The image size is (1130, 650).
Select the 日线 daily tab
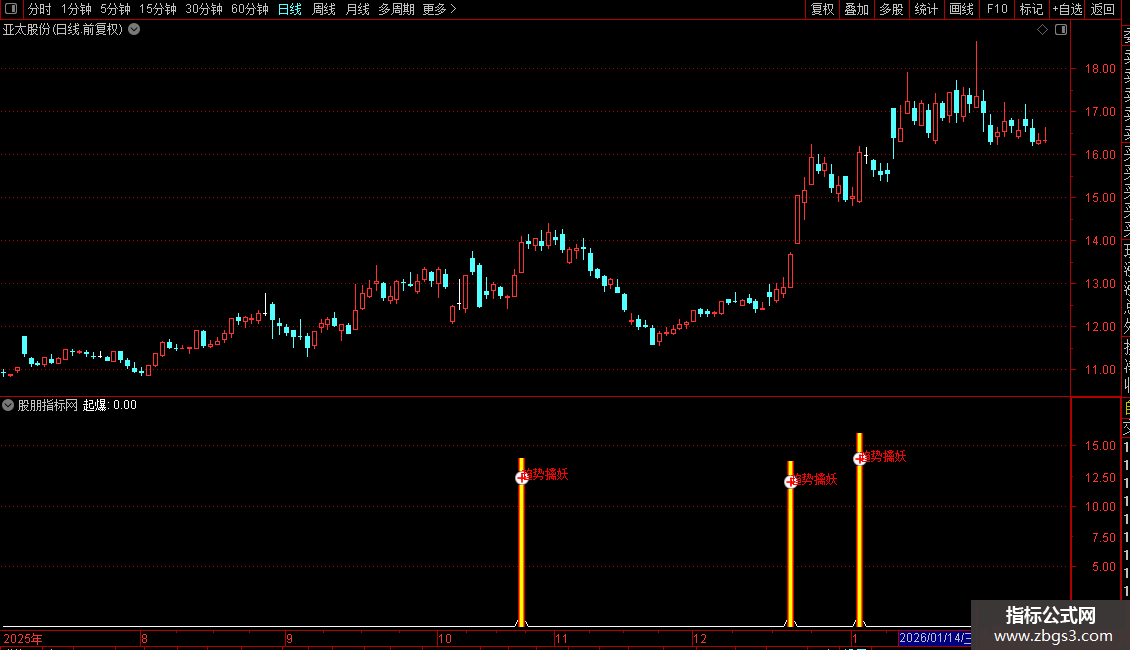(x=290, y=9)
